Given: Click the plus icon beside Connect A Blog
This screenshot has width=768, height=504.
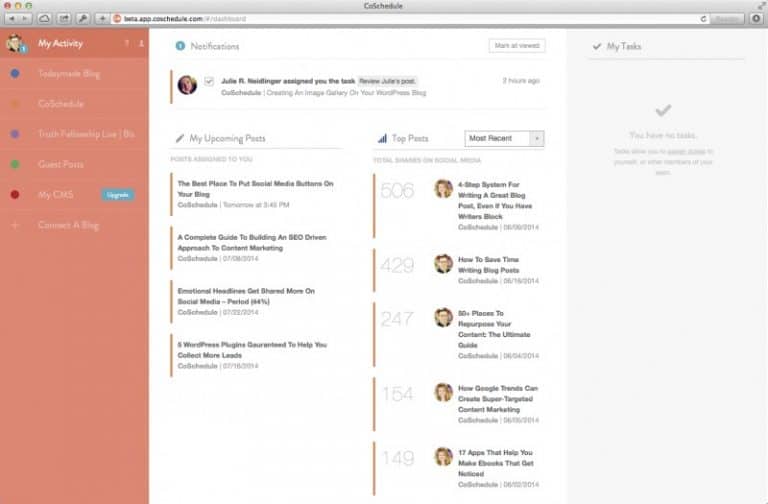Looking at the screenshot, I should tap(15, 225).
